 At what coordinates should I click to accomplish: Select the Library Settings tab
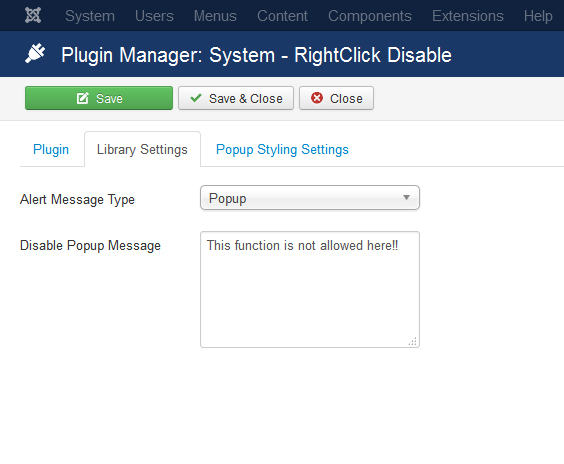click(142, 149)
